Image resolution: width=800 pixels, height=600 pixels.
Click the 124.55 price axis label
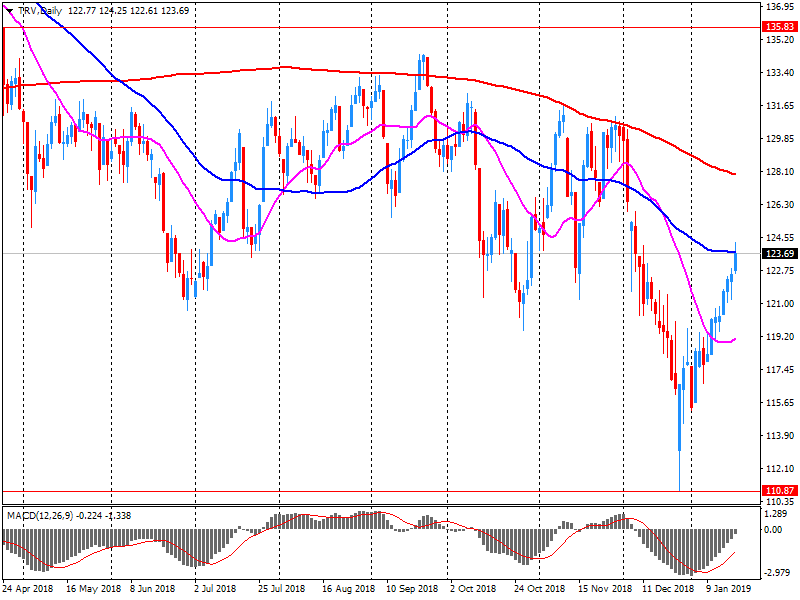tap(780, 238)
